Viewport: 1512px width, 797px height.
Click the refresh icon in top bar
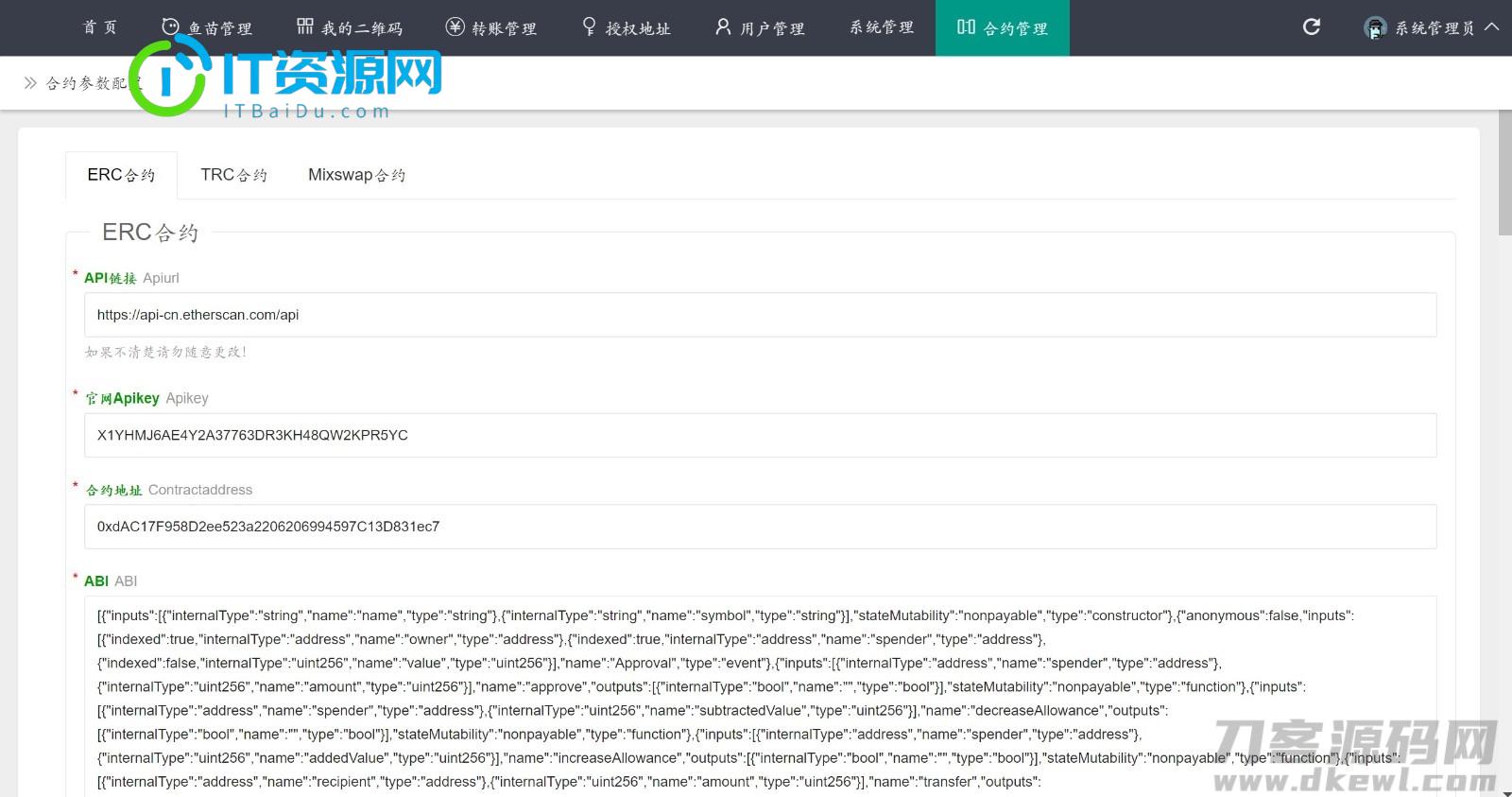click(x=1312, y=26)
